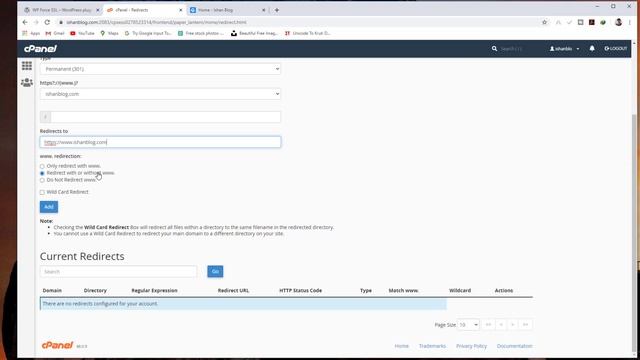Click the Wildcard column header
640x360 pixels.
click(x=460, y=290)
